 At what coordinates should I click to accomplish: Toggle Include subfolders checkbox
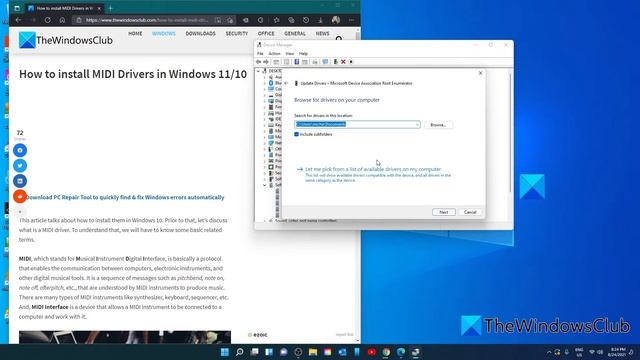pos(297,134)
